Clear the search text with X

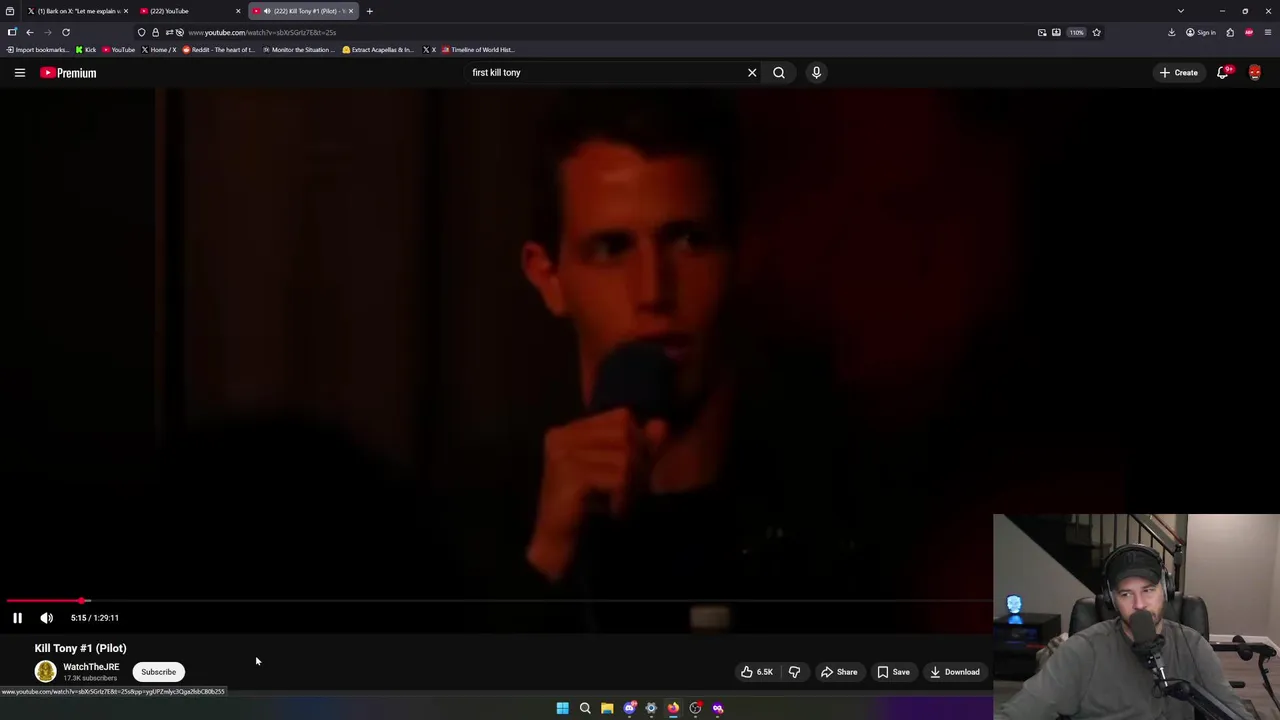click(x=752, y=72)
